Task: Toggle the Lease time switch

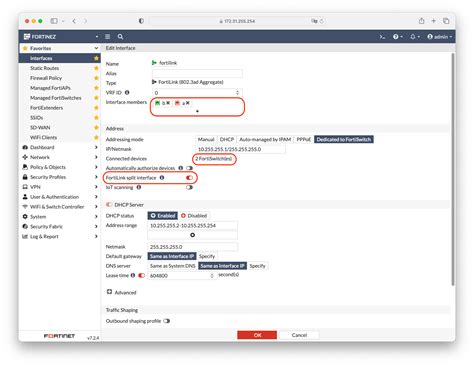Action: (141, 276)
